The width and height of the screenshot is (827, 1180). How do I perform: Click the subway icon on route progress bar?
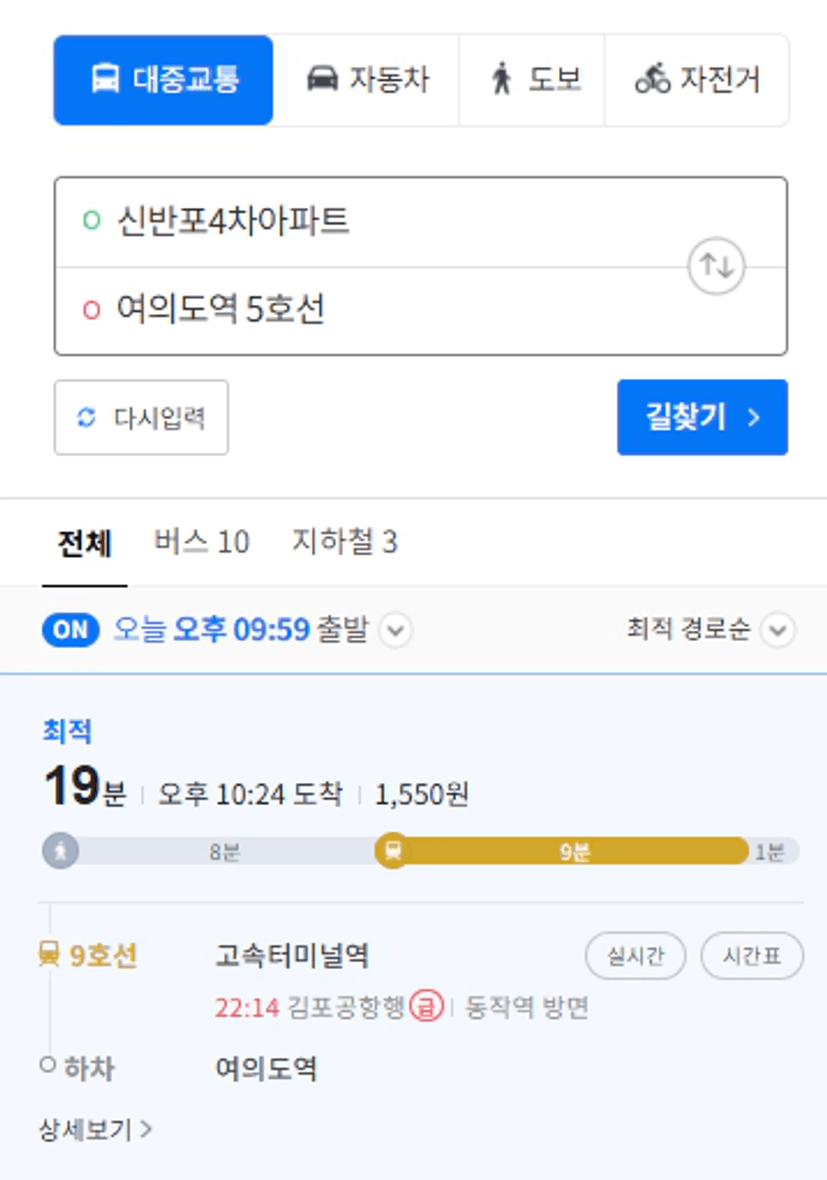coord(392,850)
